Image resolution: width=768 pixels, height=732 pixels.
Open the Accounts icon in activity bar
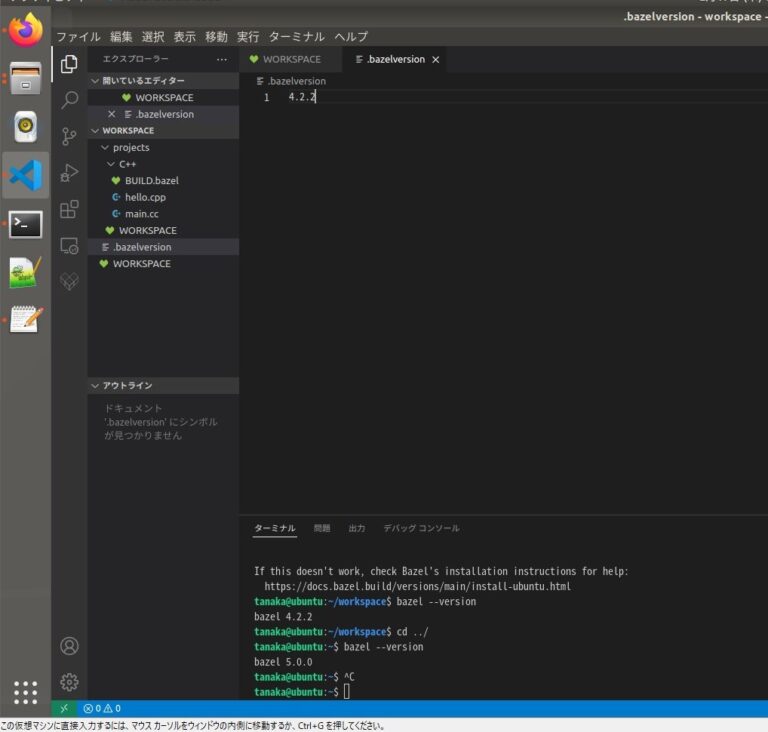point(69,646)
